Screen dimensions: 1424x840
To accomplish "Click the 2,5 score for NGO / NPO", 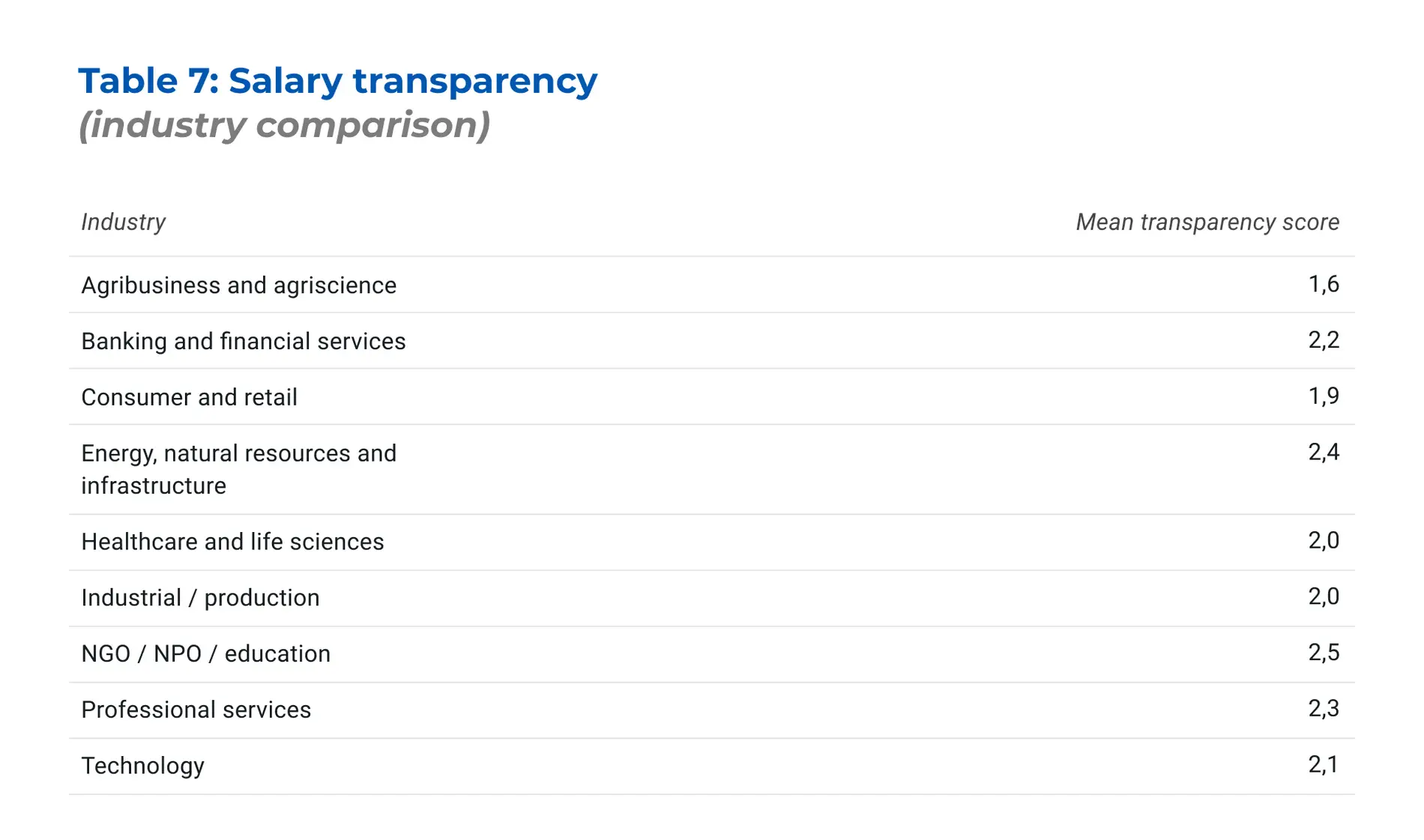I will pos(1324,653).
